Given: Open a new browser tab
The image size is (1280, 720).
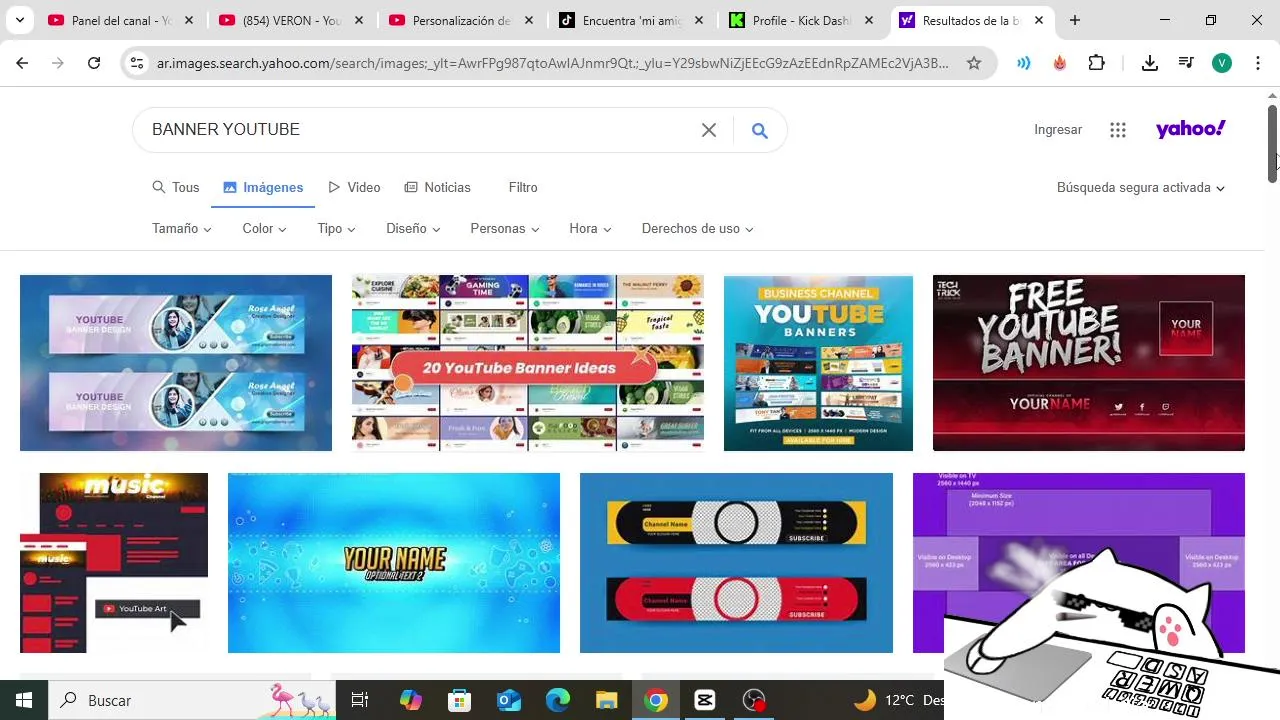Looking at the screenshot, I should (1075, 20).
